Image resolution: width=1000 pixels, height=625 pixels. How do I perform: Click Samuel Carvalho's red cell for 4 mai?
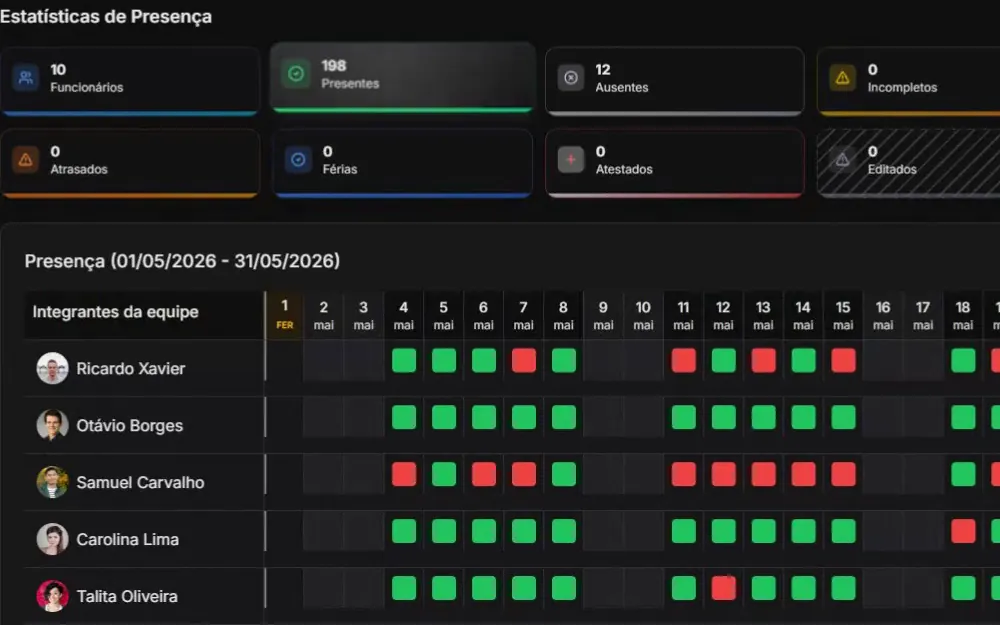coord(404,474)
